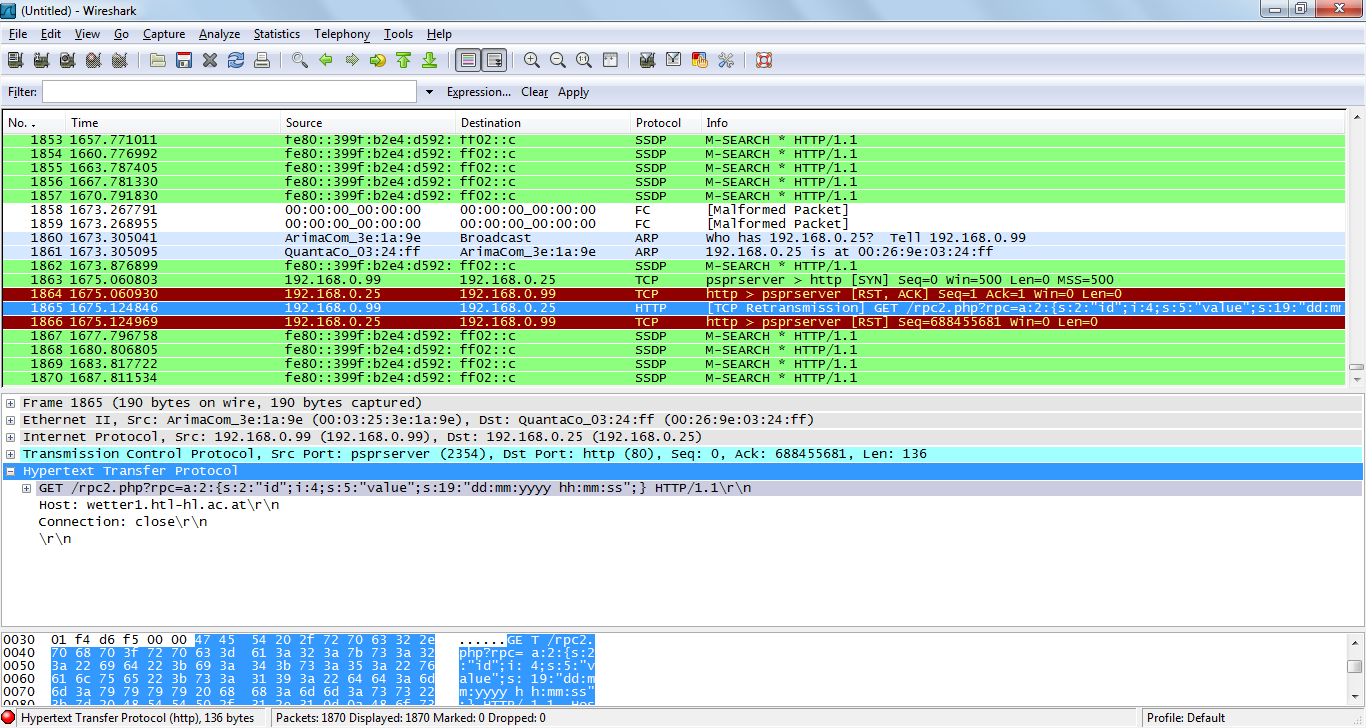Jump to the last packet
This screenshot has width=1366, height=728.
[x=430, y=60]
